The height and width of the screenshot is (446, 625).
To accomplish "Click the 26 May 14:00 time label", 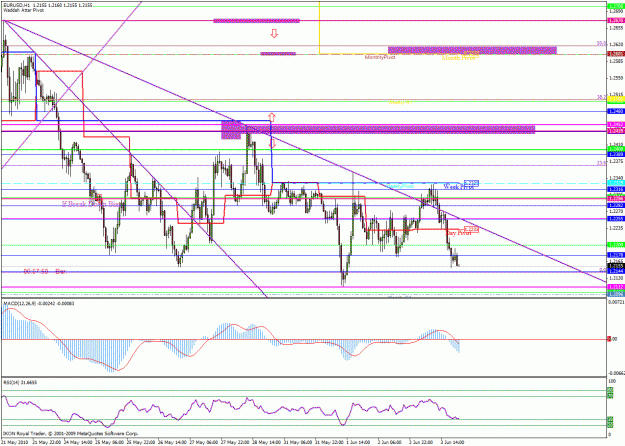I will click(x=171, y=442).
